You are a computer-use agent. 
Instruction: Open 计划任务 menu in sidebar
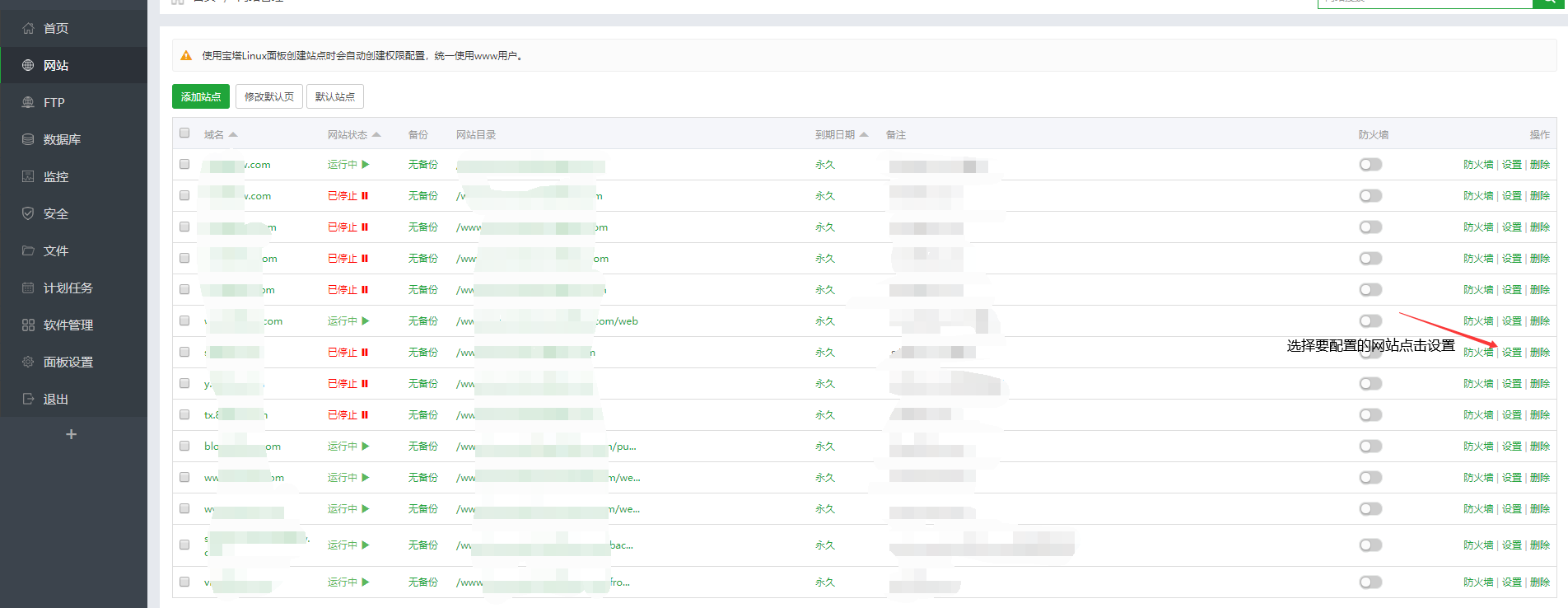[68, 288]
